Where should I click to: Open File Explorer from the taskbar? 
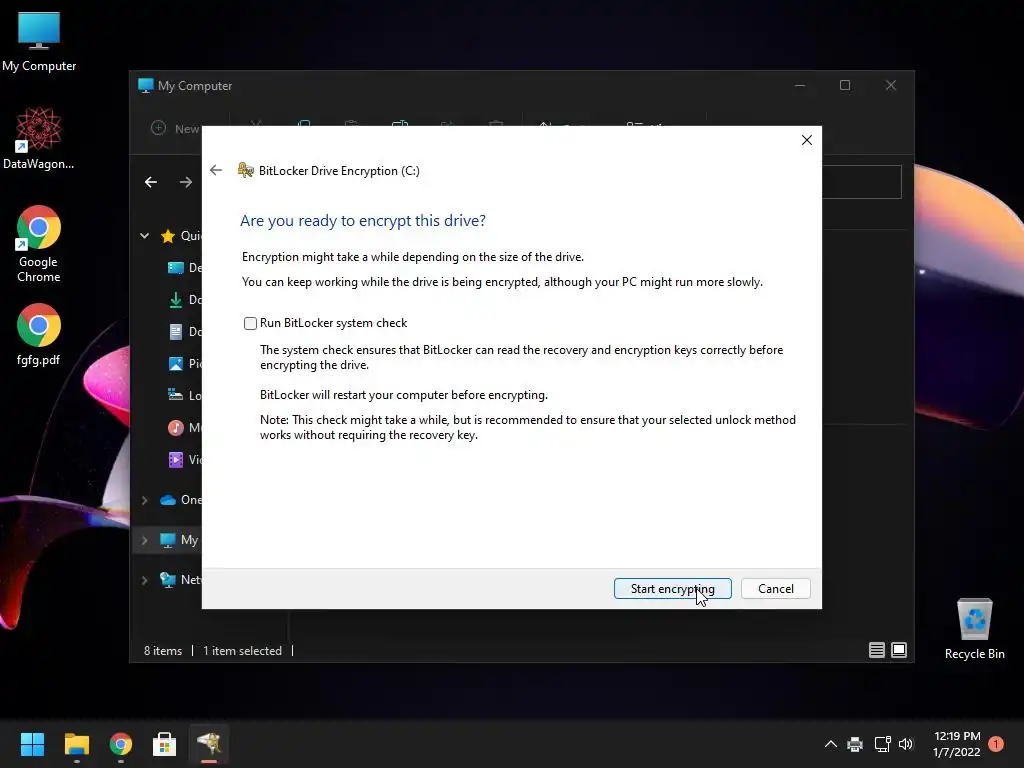(76, 744)
